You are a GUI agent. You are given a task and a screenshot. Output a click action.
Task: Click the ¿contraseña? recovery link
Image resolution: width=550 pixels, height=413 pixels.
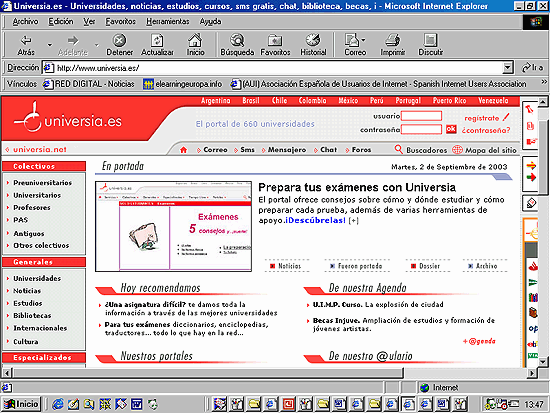click(486, 130)
